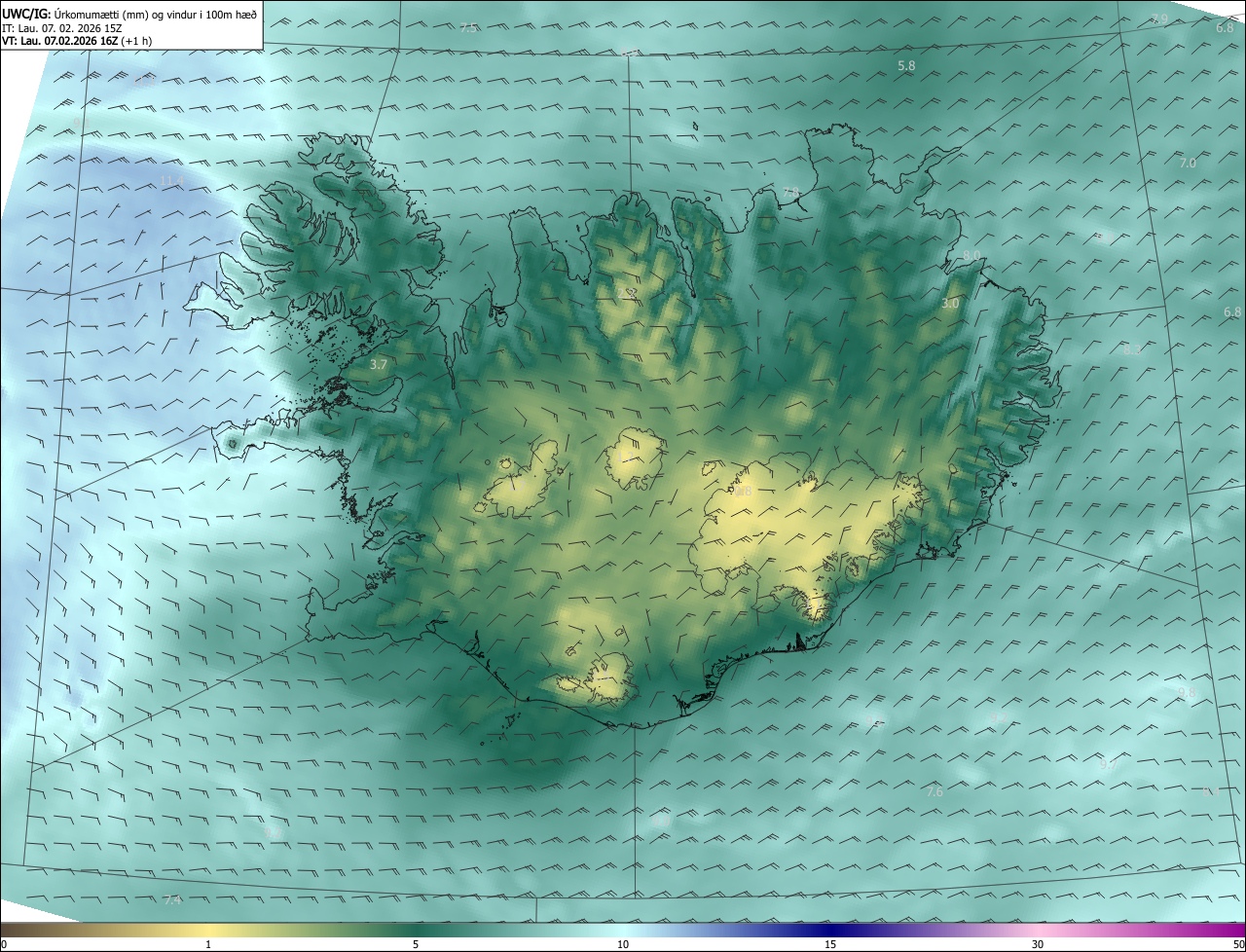Screen dimensions: 1246x952
Task: Click the 7.5 value label on the map
Action: click(x=469, y=27)
